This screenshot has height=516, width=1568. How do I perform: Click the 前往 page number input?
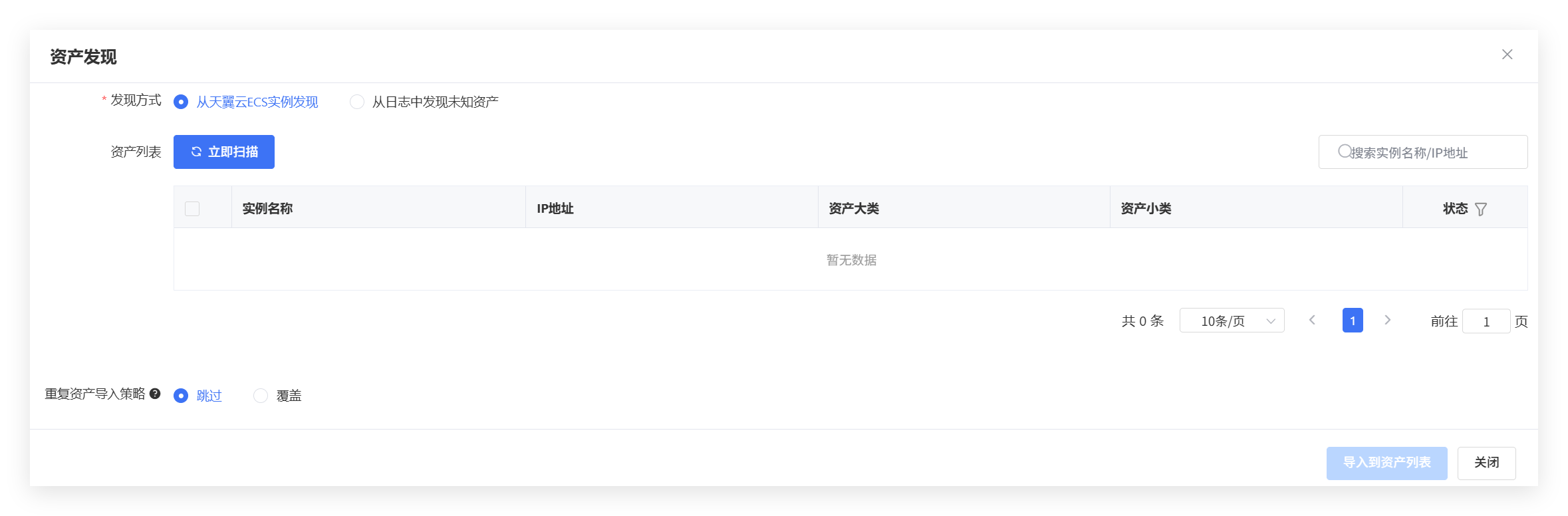click(1486, 321)
